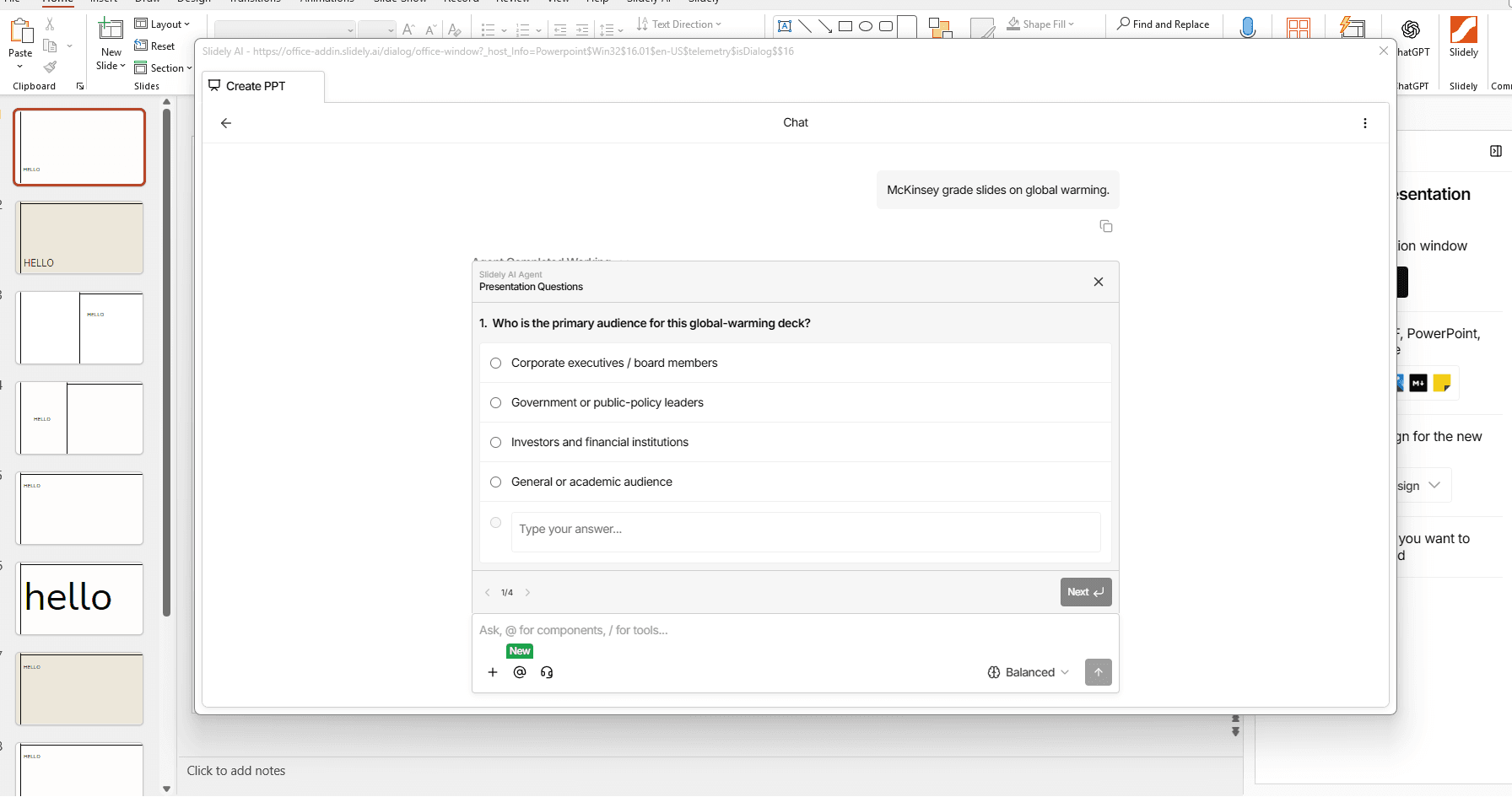The height and width of the screenshot is (797, 1512).
Task: Open the ChatGPT add-in
Action: tap(1410, 30)
